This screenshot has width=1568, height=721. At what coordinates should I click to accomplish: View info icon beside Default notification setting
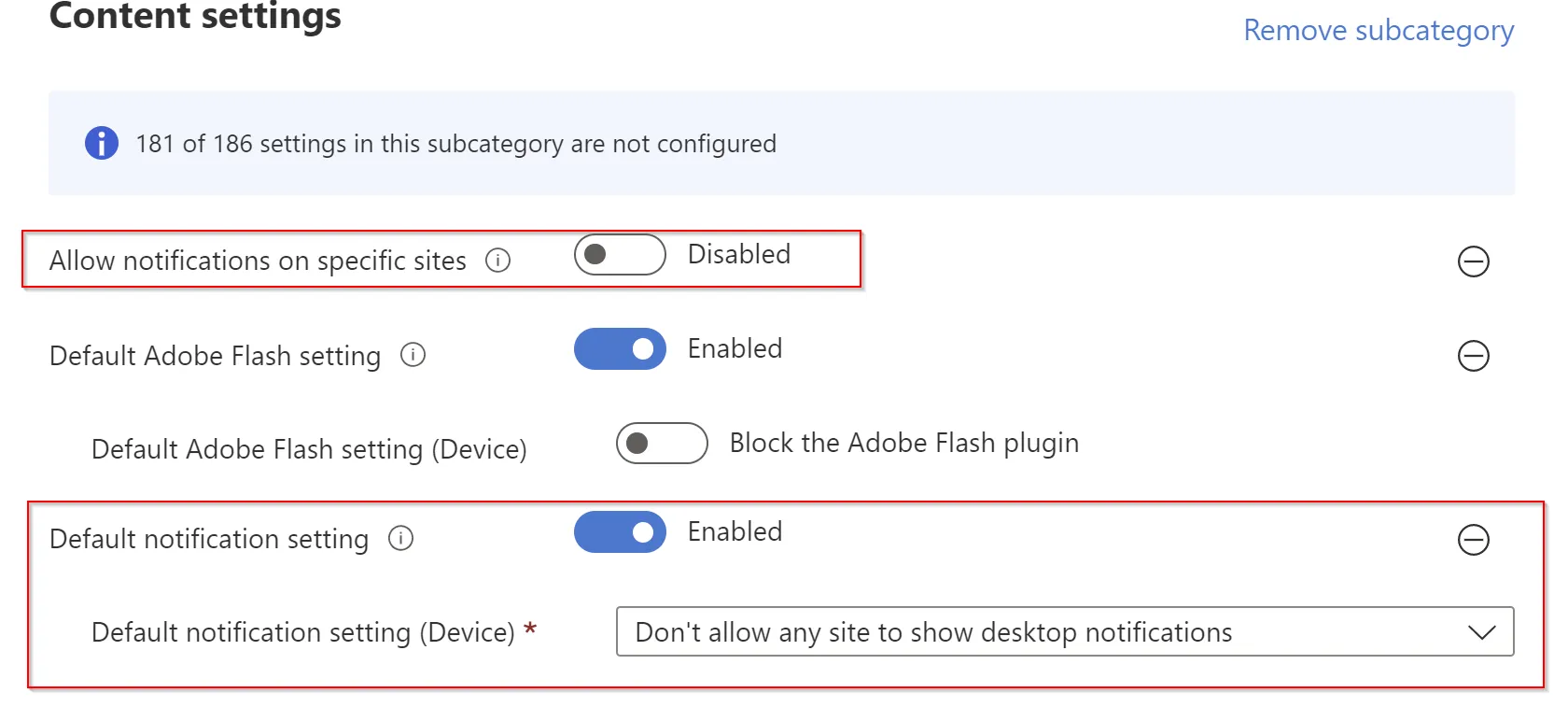[x=400, y=538]
